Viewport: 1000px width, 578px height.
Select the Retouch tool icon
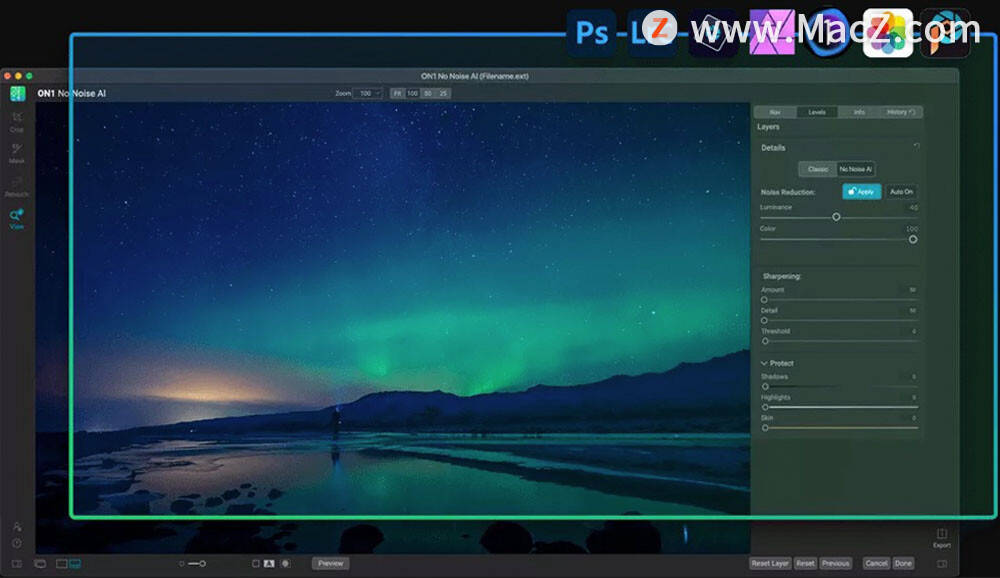pos(17,186)
